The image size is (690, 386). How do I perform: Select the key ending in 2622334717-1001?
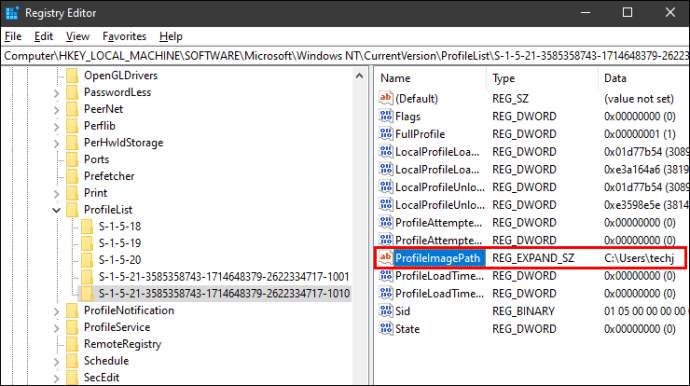tap(224, 277)
